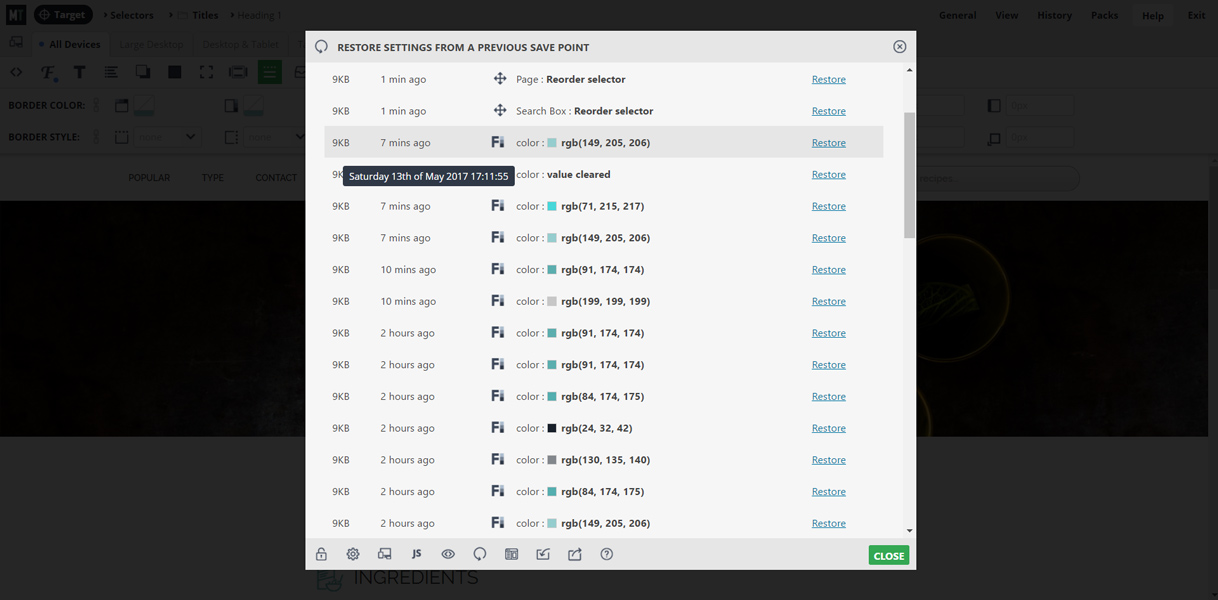Click the MT Microthemer logo

[x=15, y=14]
